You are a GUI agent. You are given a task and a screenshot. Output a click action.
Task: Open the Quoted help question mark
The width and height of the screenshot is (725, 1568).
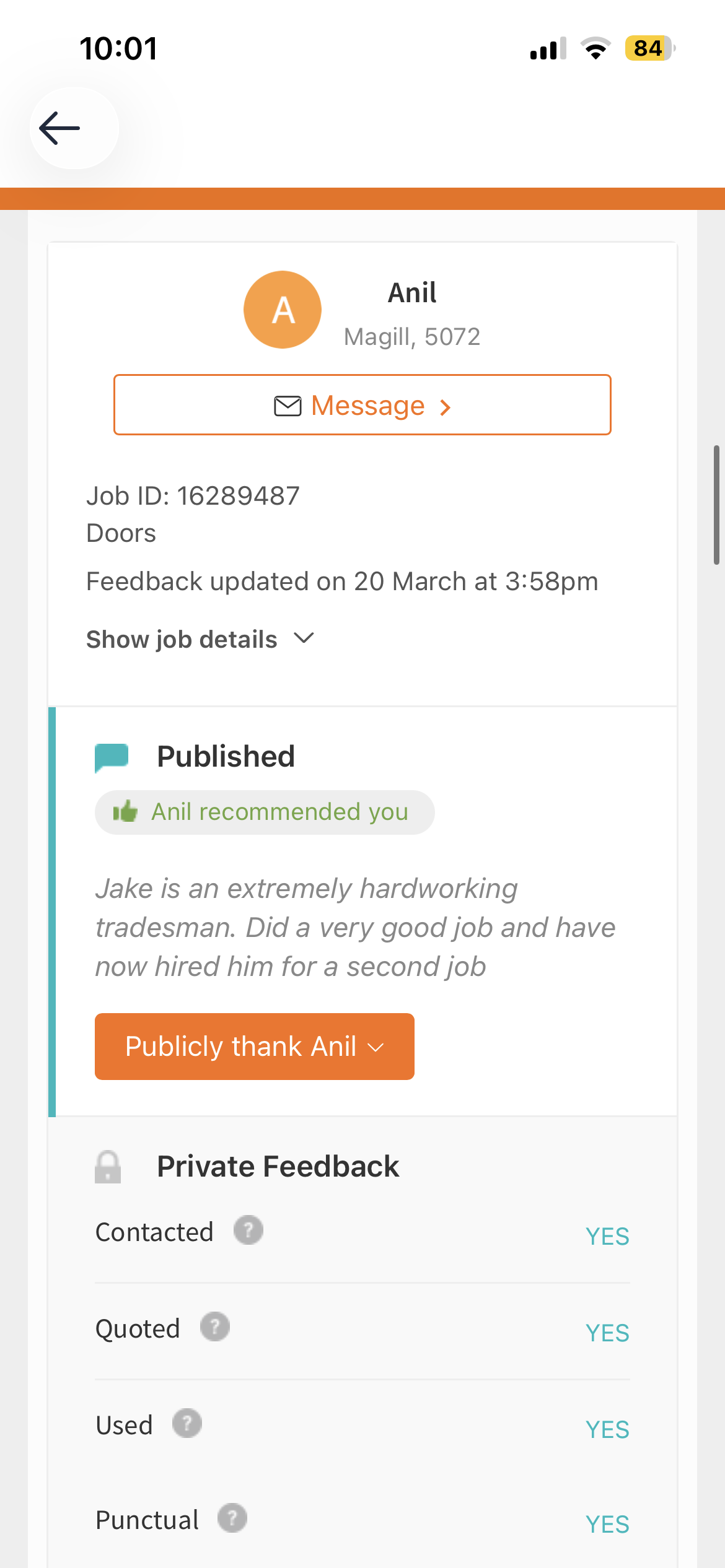point(215,1327)
